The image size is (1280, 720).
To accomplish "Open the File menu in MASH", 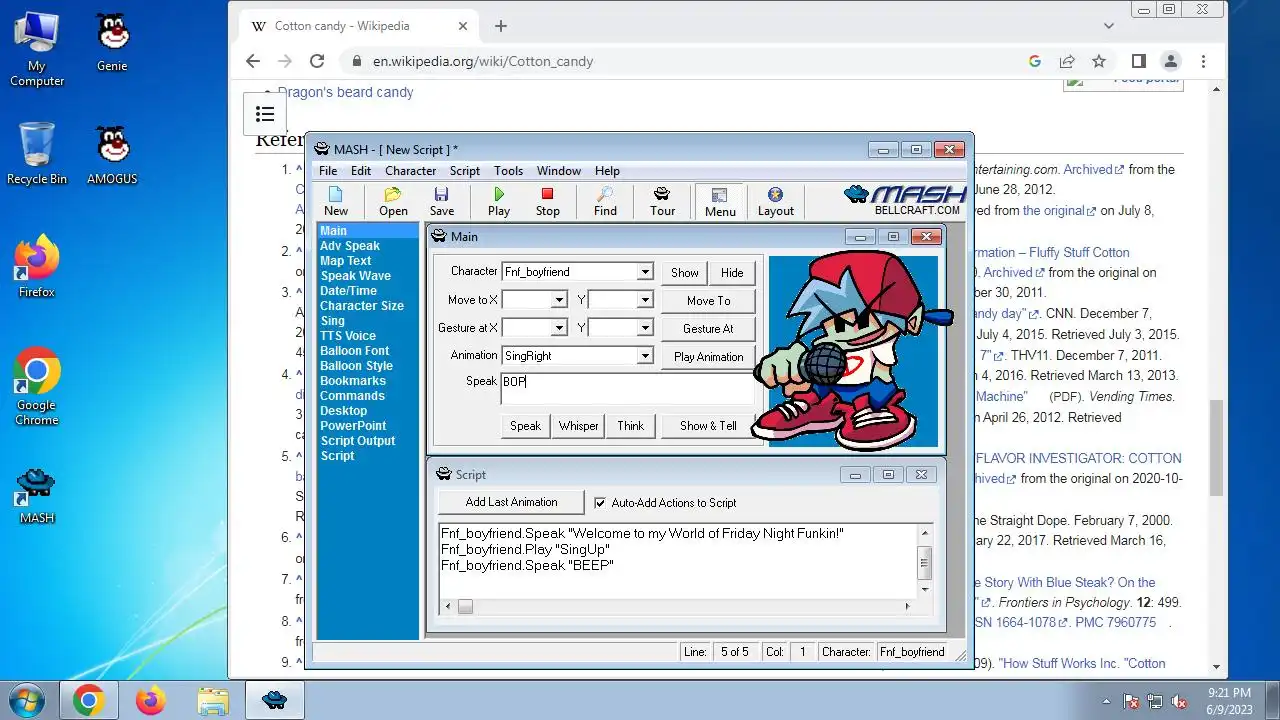I will [x=328, y=171].
